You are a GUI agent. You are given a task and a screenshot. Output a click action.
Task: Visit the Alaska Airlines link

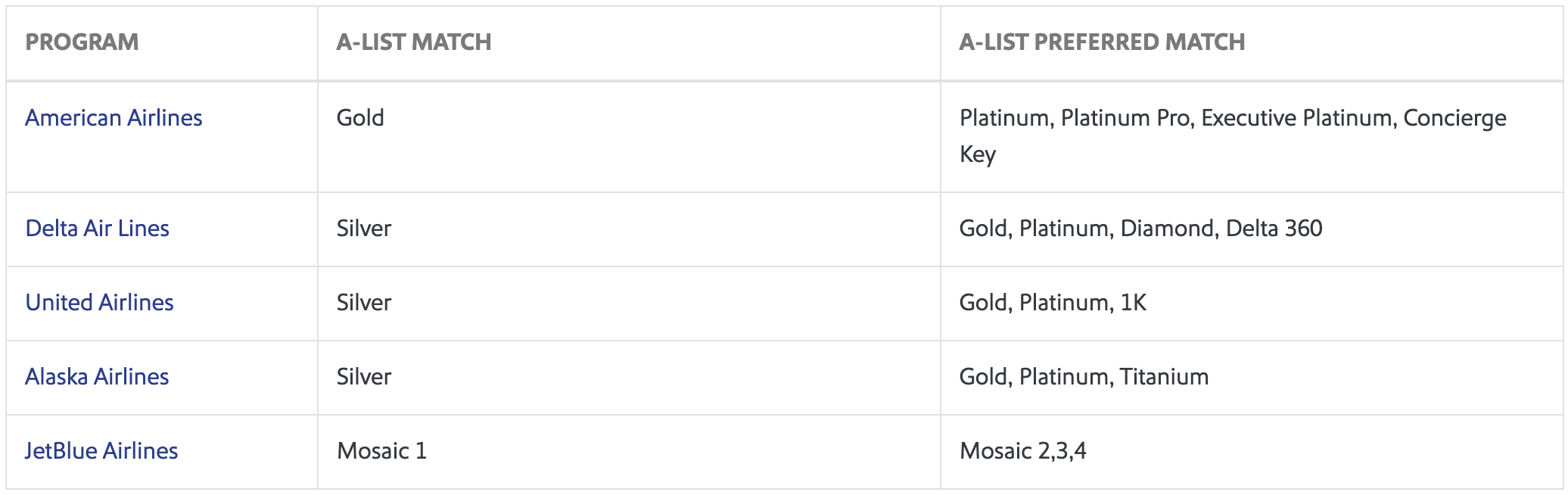point(97,377)
